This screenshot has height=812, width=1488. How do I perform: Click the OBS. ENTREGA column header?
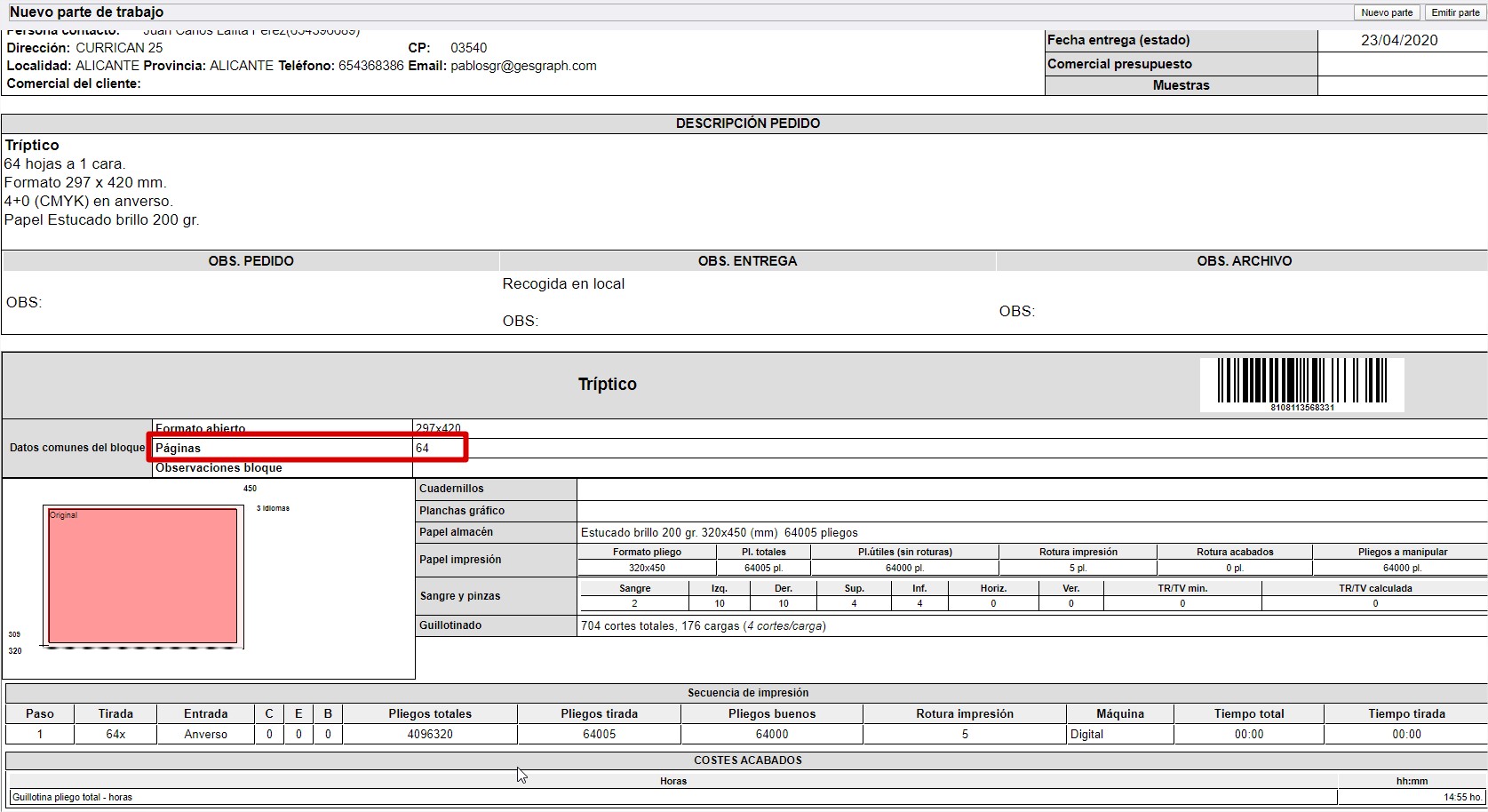pyautogui.click(x=747, y=261)
